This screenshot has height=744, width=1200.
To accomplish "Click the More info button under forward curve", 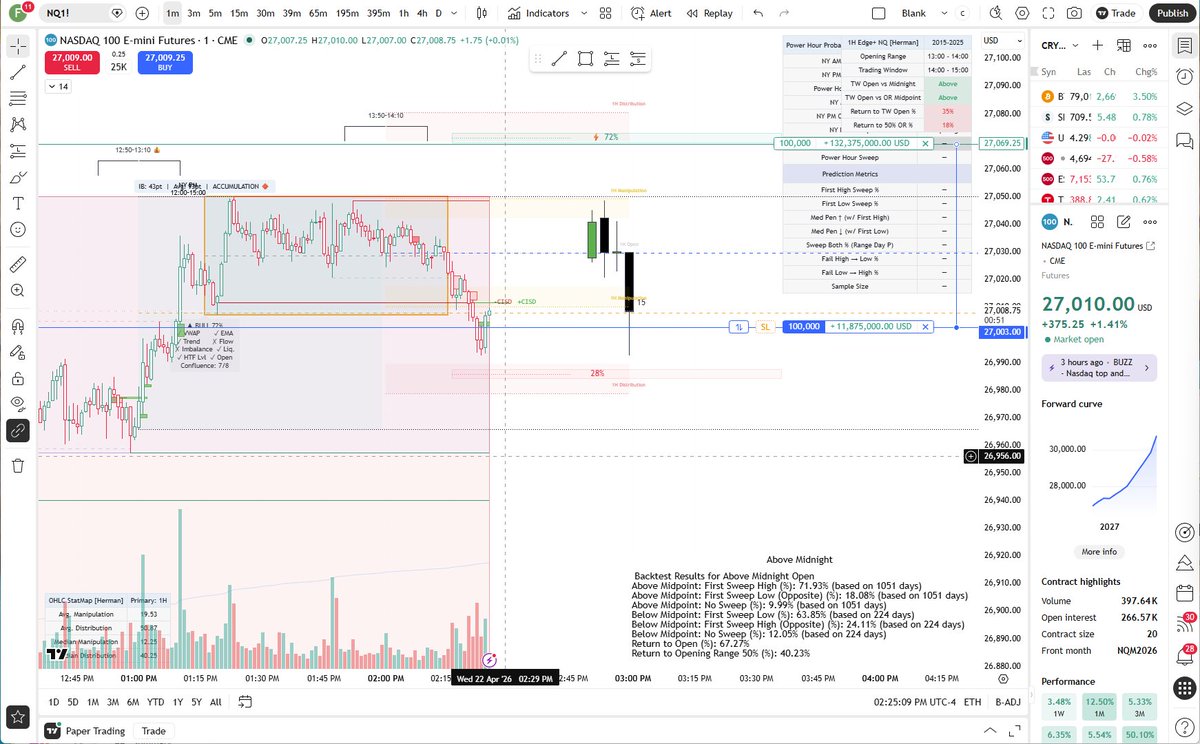I will [x=1098, y=552].
